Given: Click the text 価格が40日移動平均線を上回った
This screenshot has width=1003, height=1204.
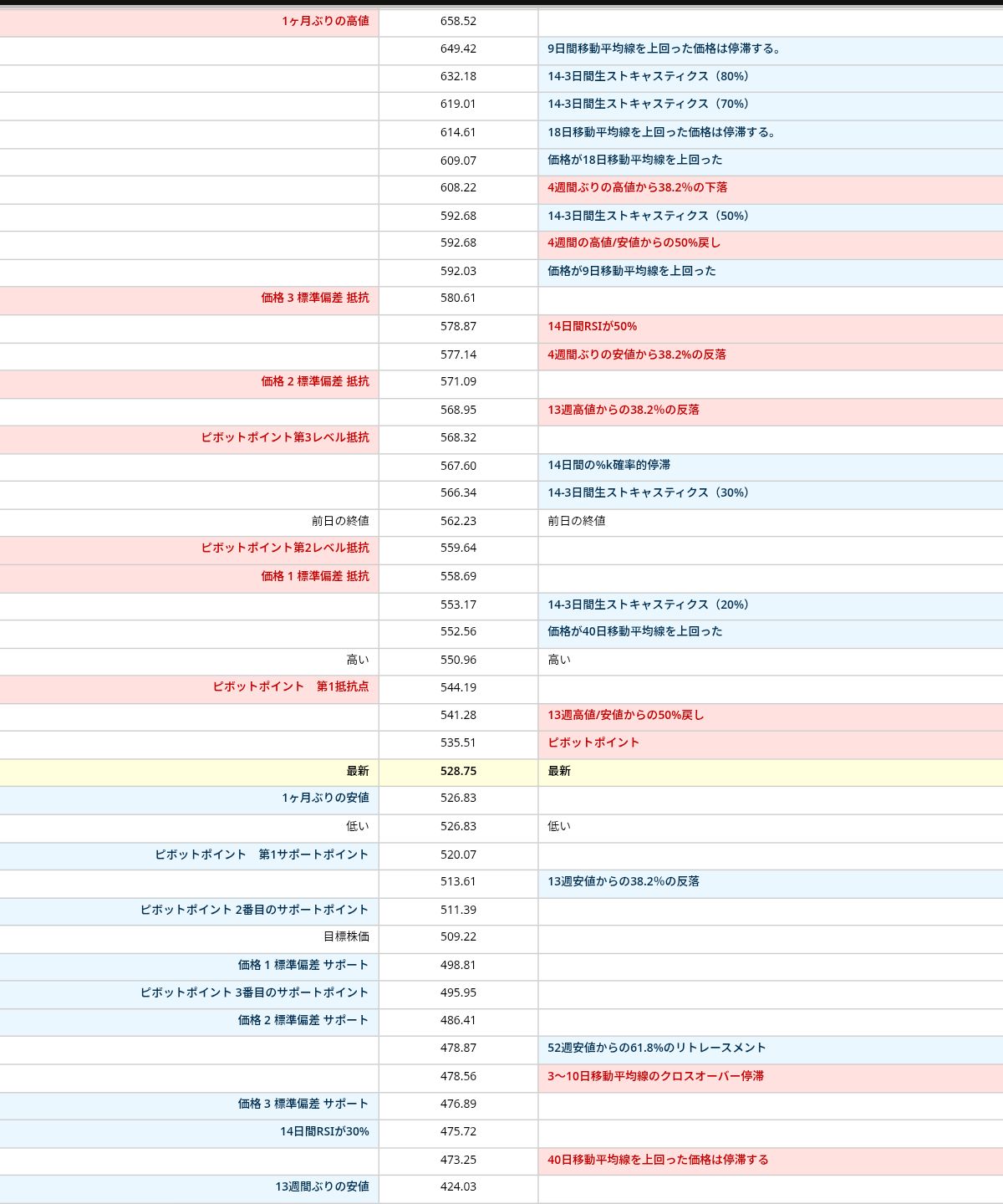Looking at the screenshot, I should pos(635,631).
